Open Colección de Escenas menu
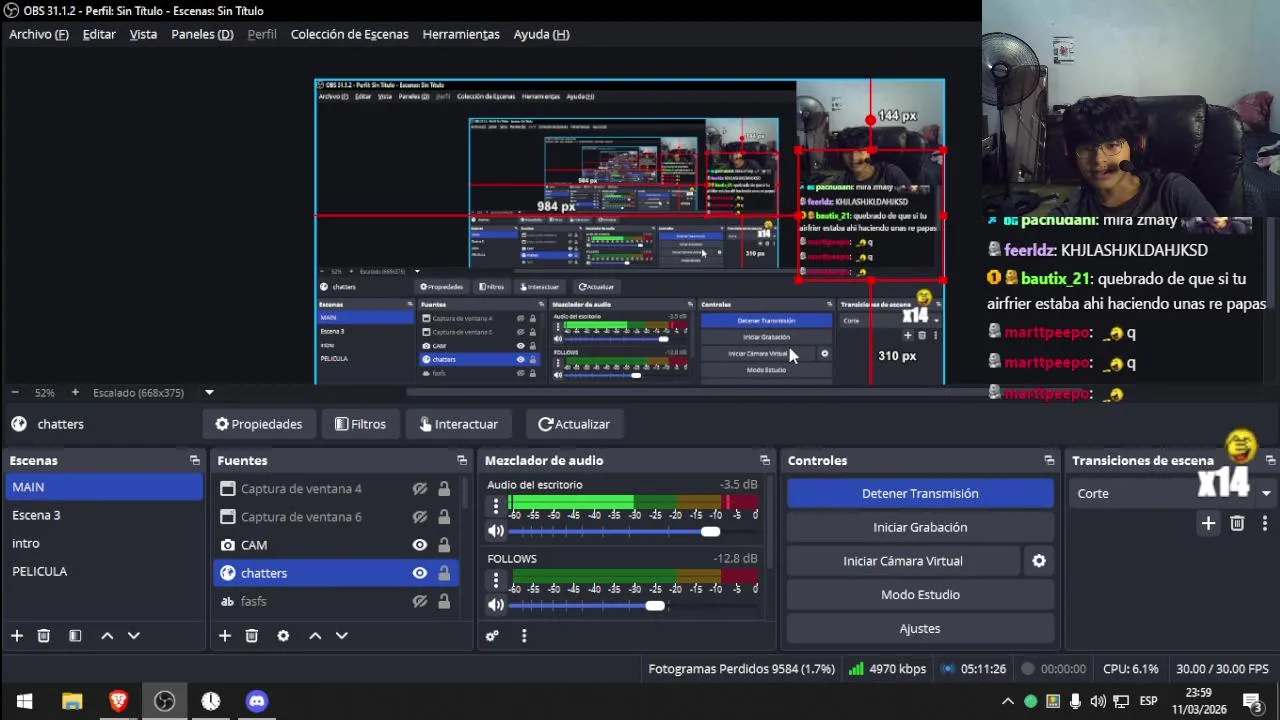The height and width of the screenshot is (720, 1280). coord(349,34)
